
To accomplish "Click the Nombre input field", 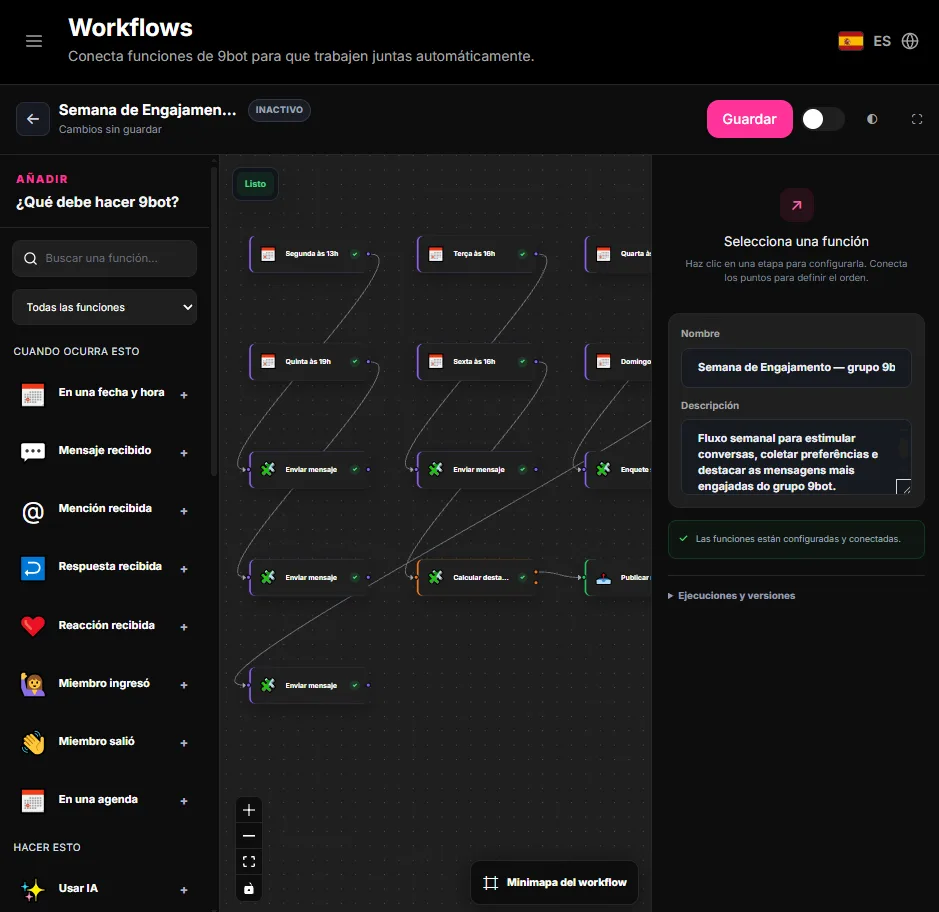I will tap(796, 367).
